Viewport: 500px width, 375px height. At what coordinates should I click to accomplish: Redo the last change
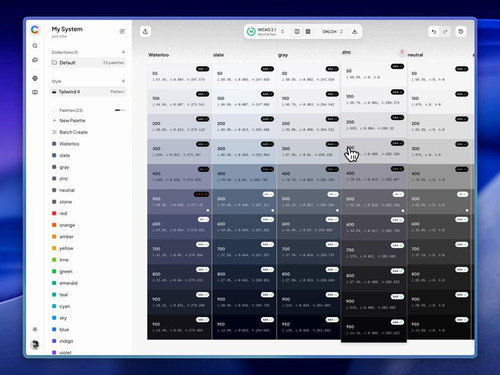(445, 32)
